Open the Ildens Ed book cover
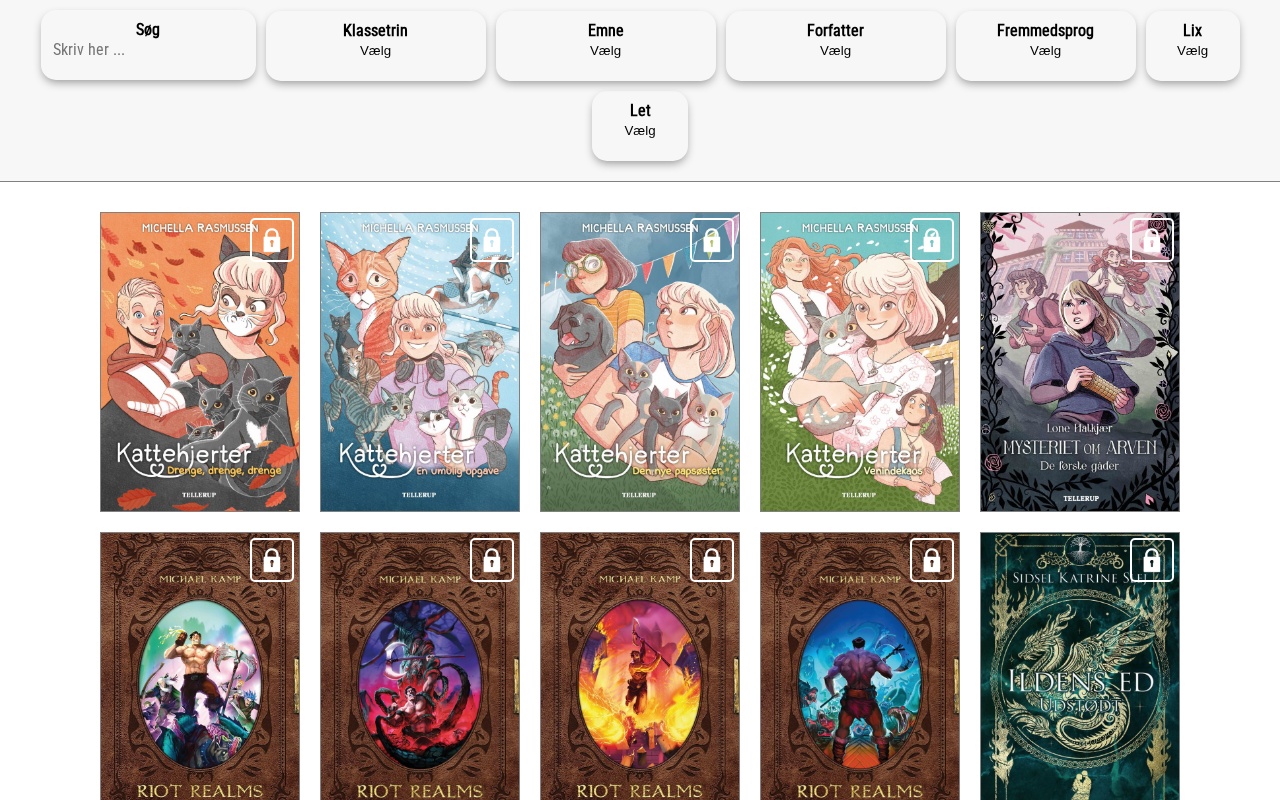Viewport: 1280px width, 800px height. tap(1080, 666)
